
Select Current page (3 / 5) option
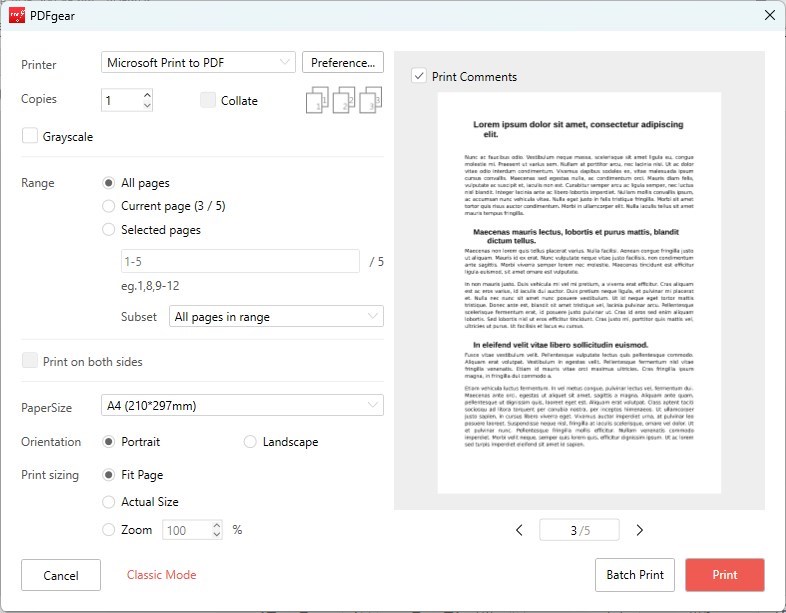point(108,206)
